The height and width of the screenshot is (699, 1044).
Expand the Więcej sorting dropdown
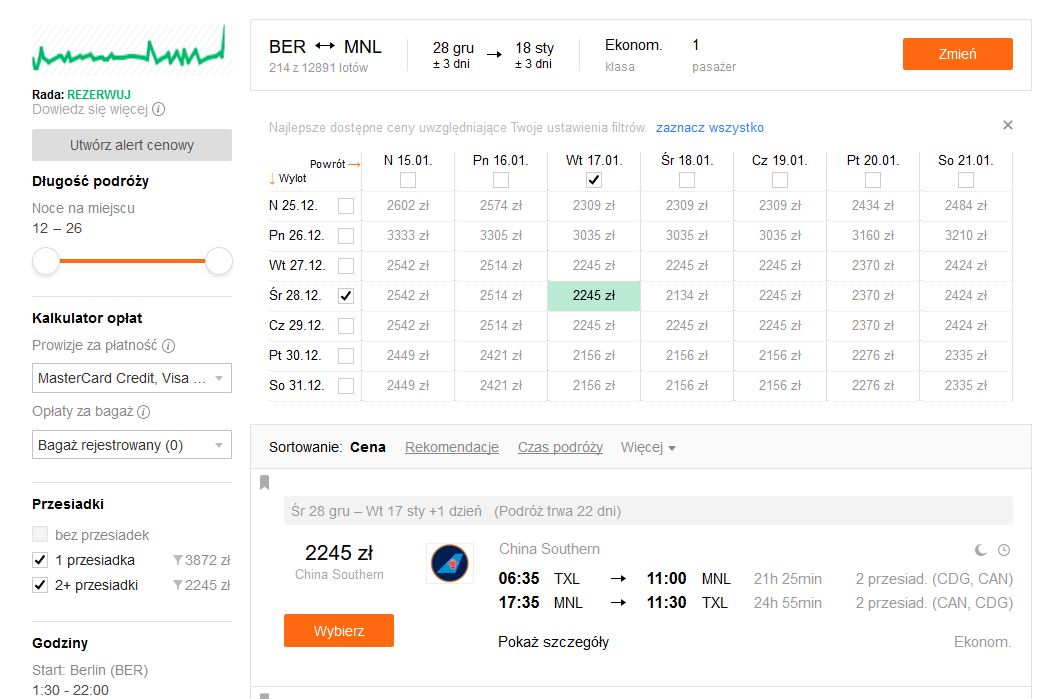(x=648, y=447)
